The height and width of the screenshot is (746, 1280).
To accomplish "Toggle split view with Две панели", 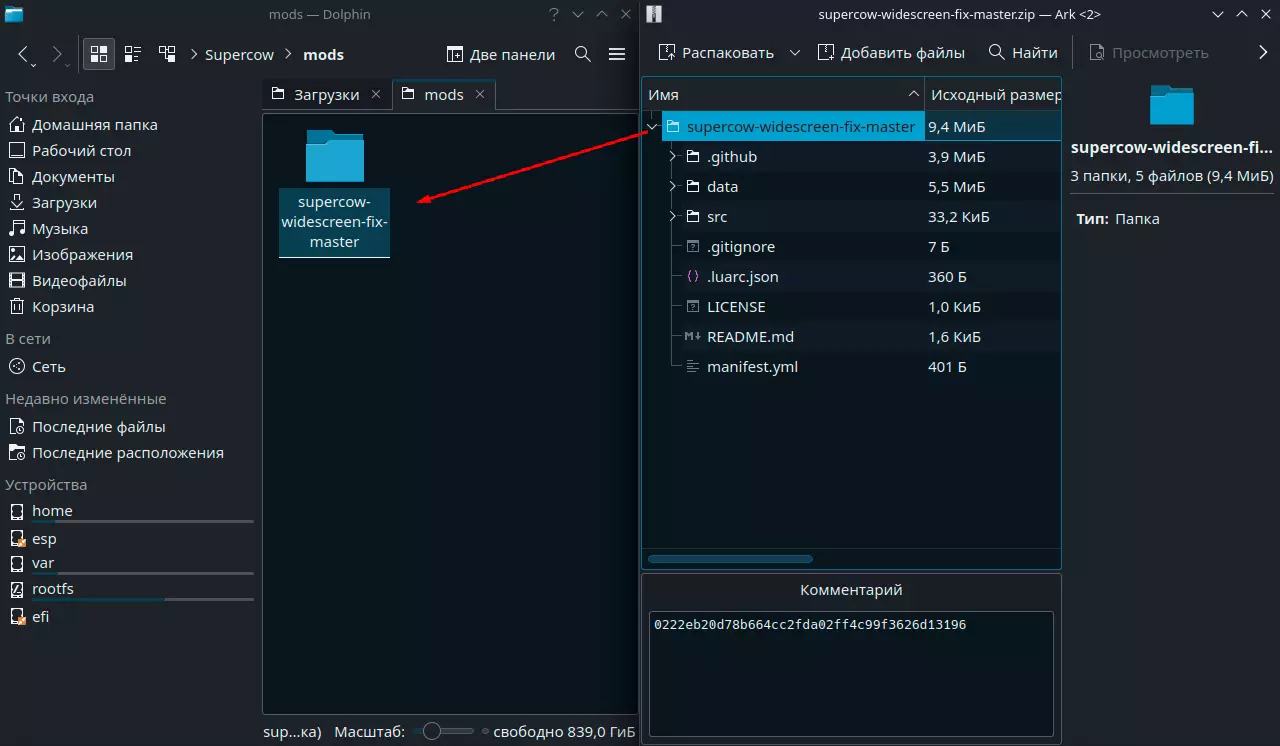I will pos(500,54).
